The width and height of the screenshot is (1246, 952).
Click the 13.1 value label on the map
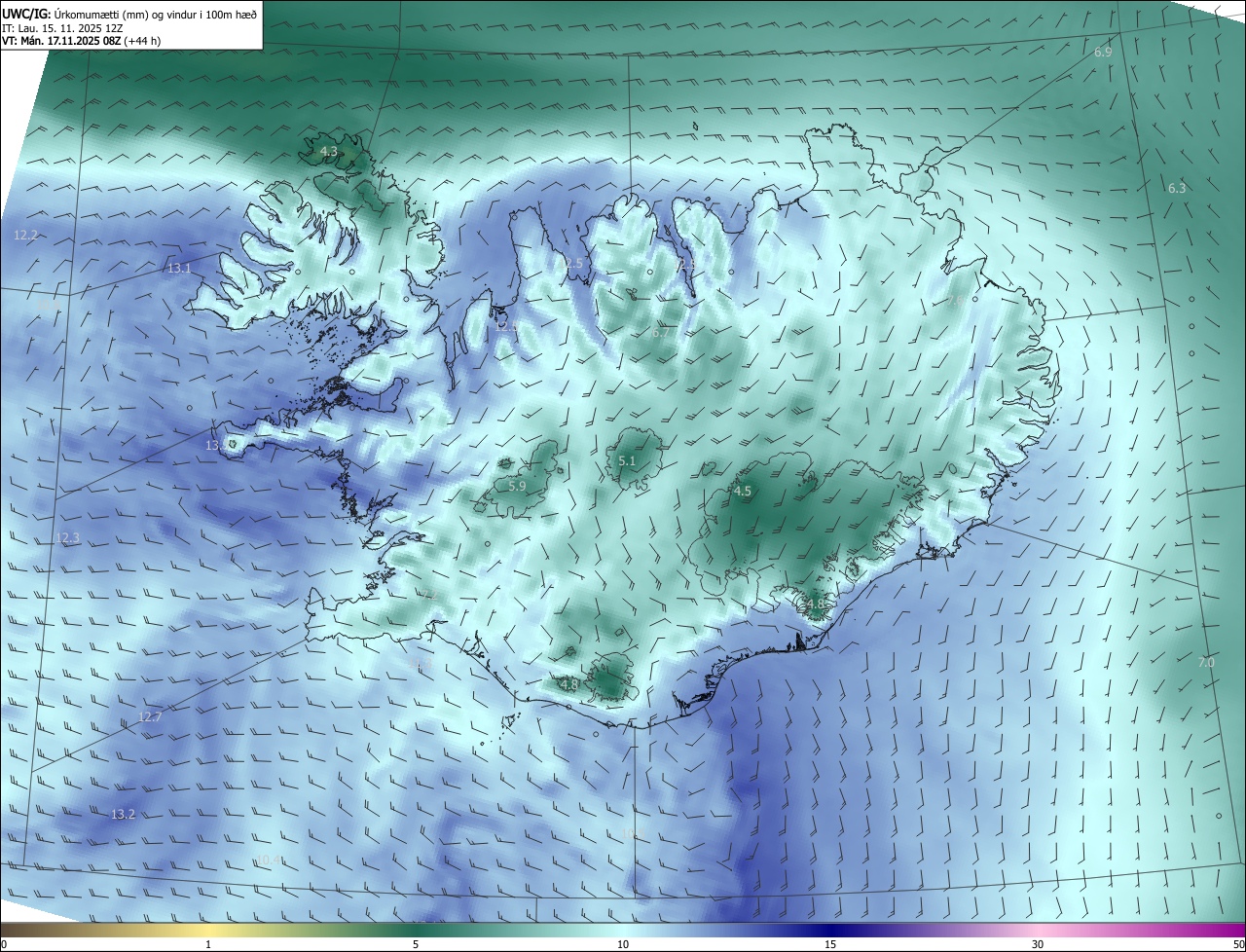coord(179,268)
